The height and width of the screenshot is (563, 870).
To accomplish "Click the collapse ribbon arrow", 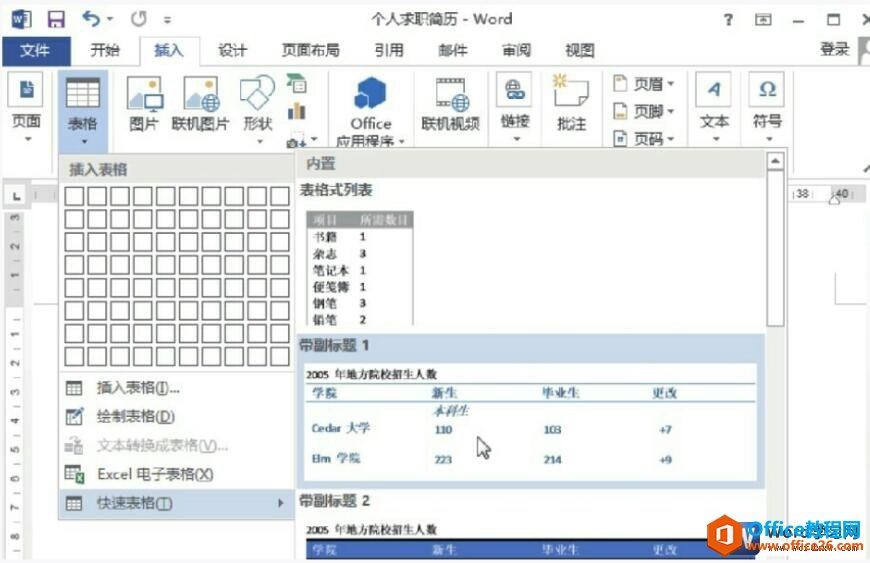I will point(866,168).
